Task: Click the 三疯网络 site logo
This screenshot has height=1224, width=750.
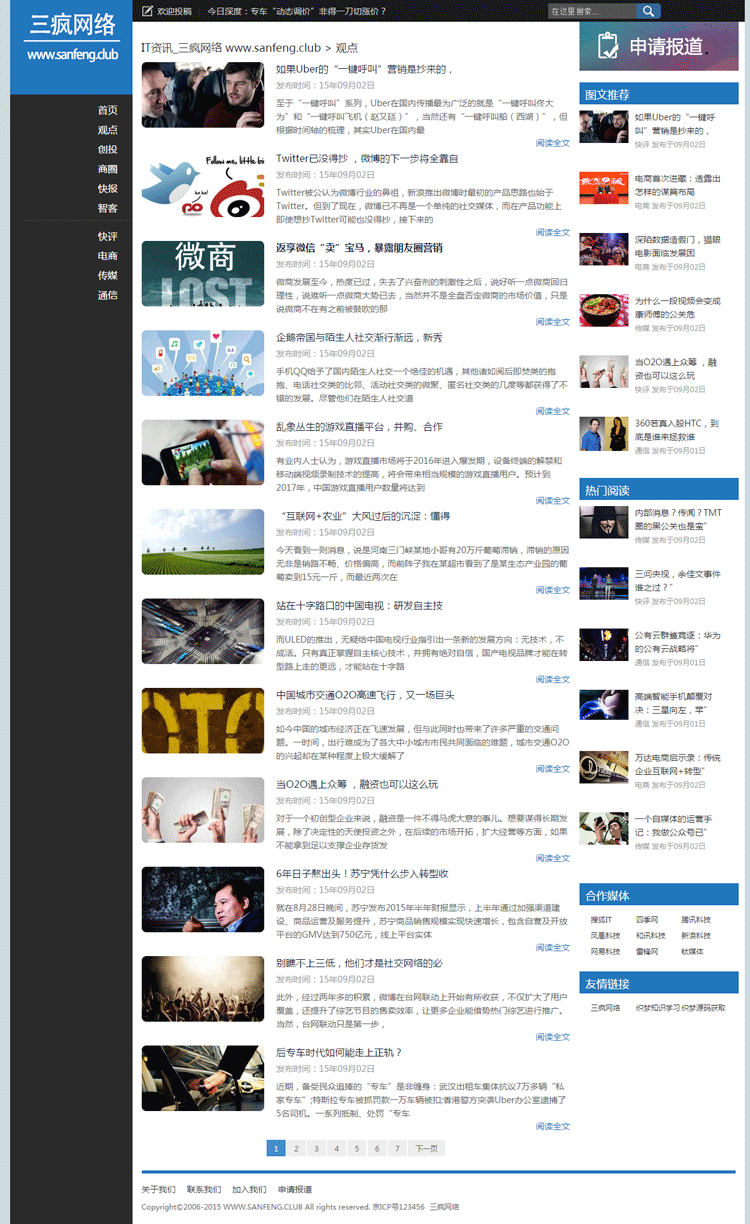Action: pyautogui.click(x=71, y=38)
